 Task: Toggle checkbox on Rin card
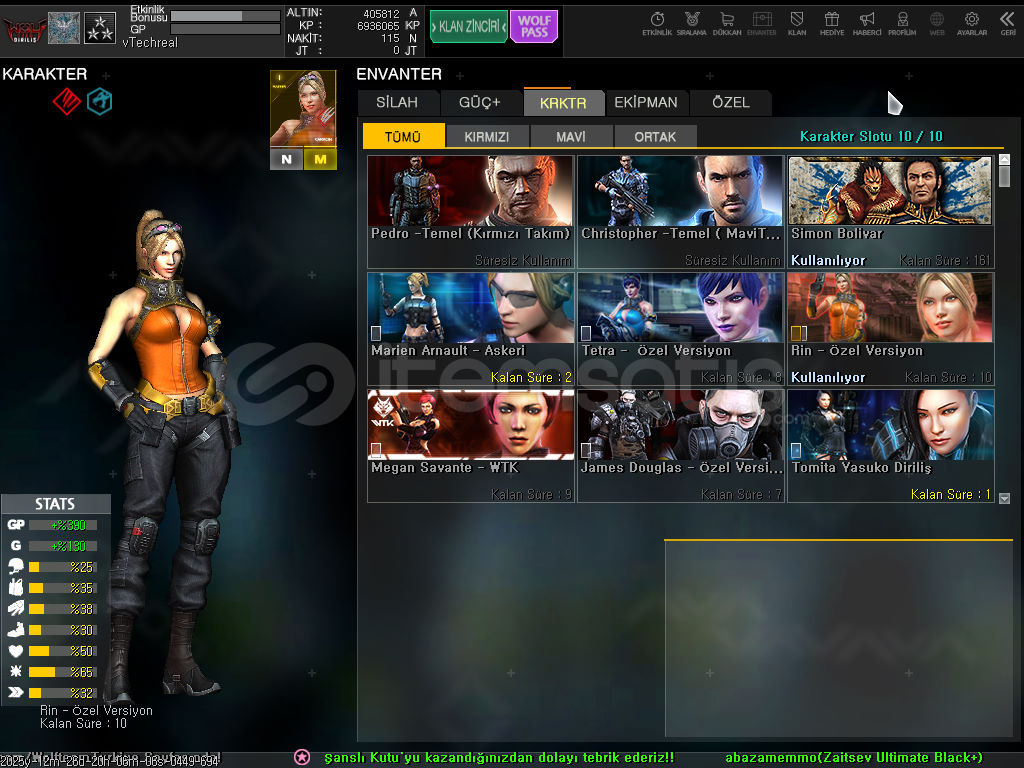pos(799,333)
